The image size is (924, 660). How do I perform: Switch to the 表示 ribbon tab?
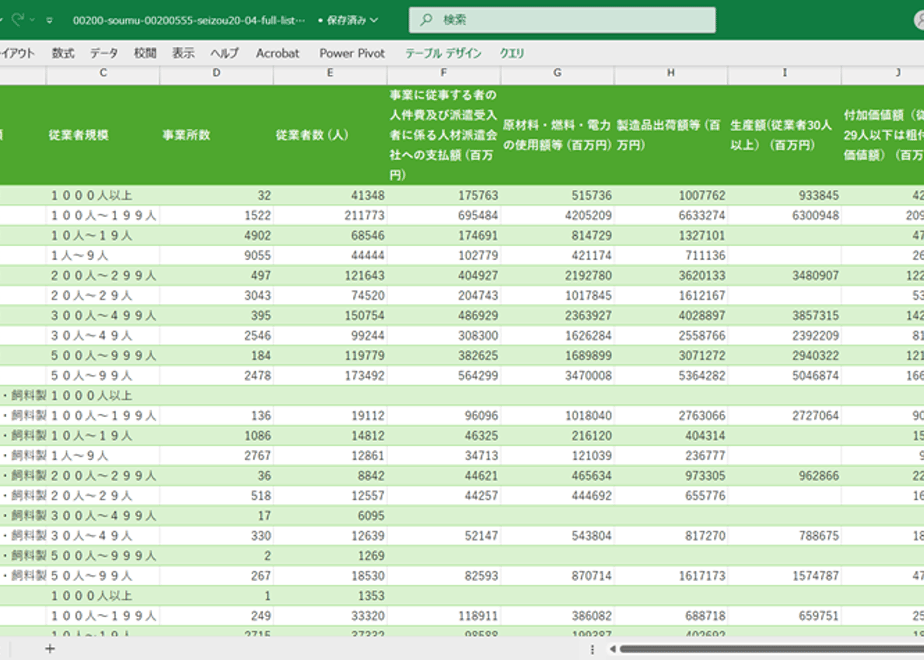click(183, 53)
